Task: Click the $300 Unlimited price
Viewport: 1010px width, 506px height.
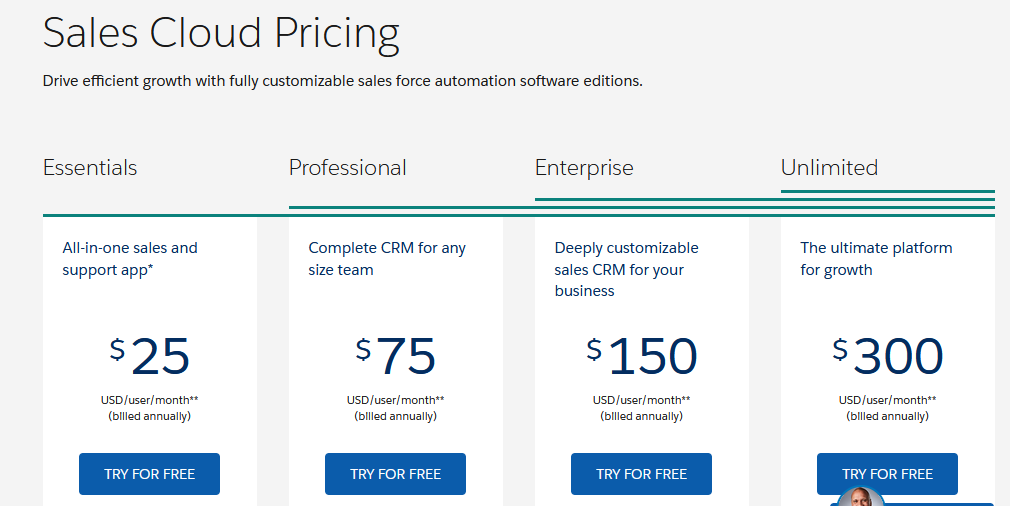Action: coord(888,356)
